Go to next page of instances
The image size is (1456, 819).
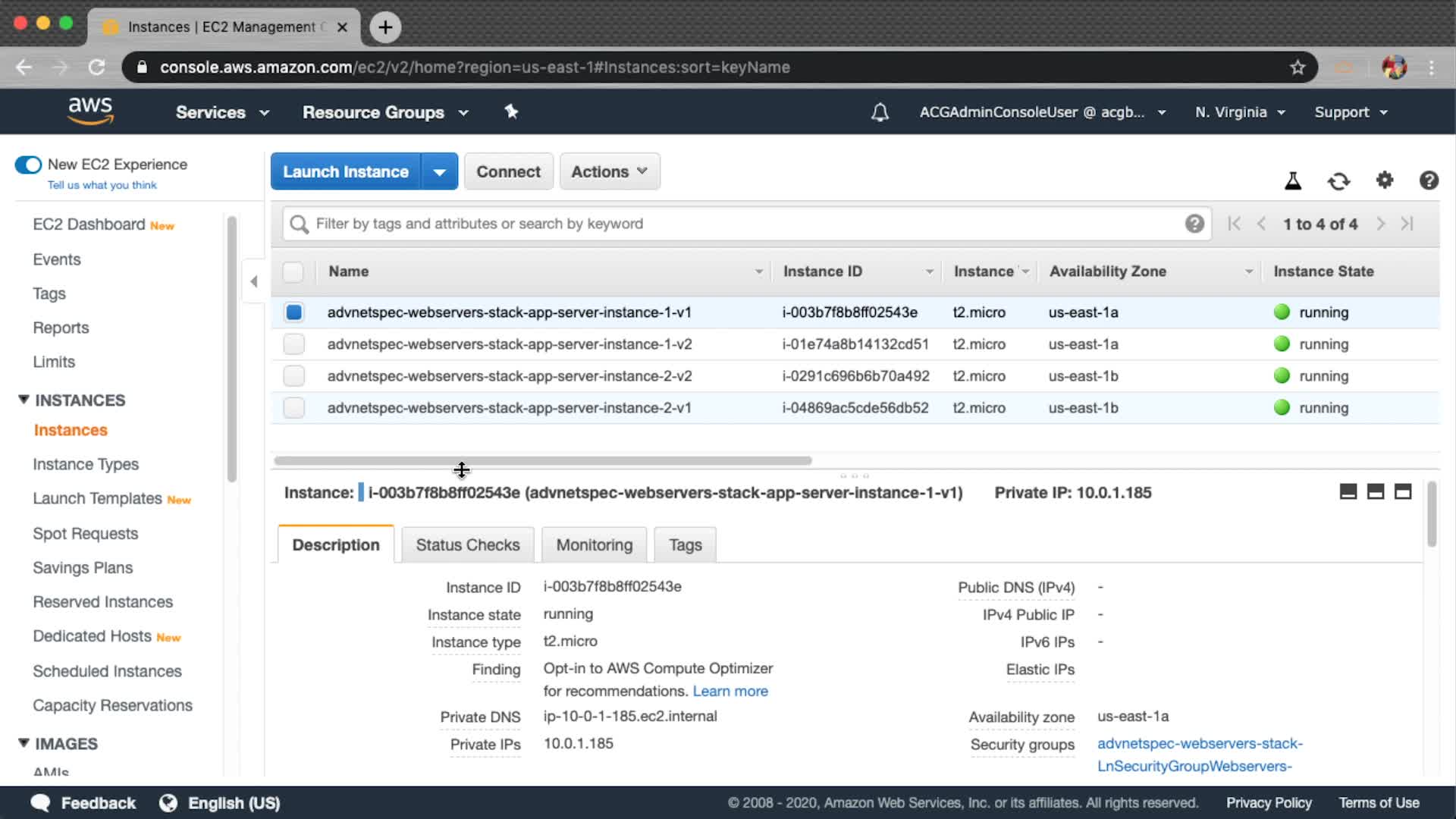tap(1380, 224)
